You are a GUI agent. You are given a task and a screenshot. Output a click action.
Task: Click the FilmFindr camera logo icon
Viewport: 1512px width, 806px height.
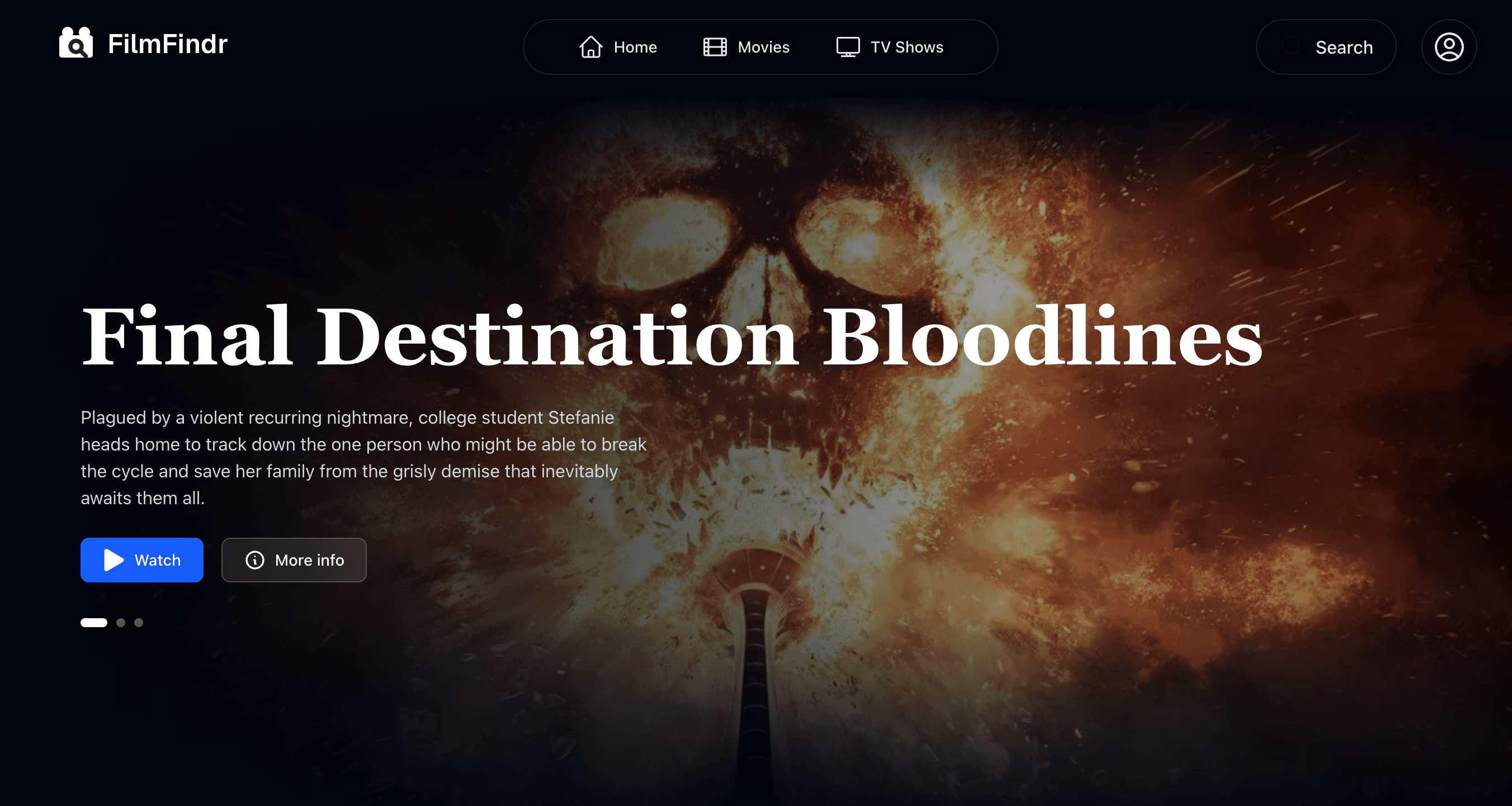75,43
